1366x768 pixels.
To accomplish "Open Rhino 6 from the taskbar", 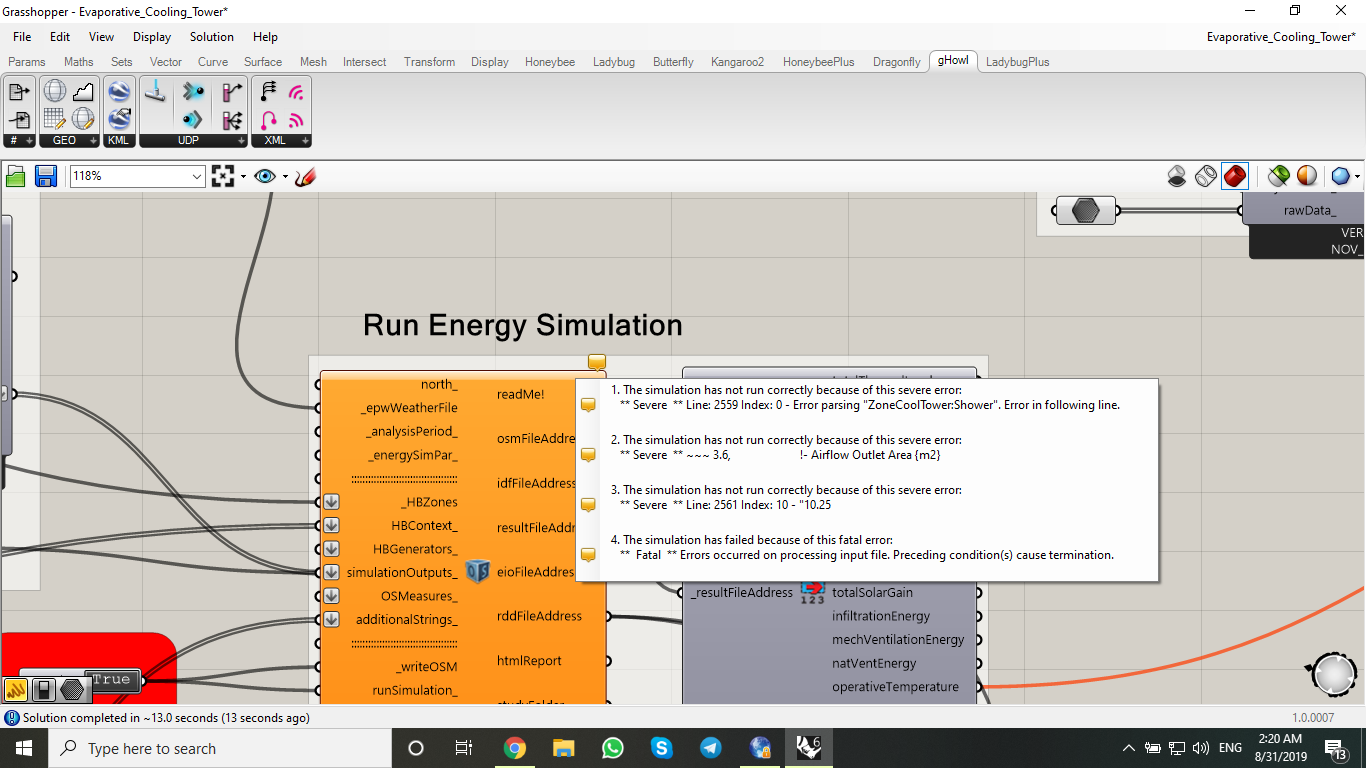I will (x=808, y=748).
